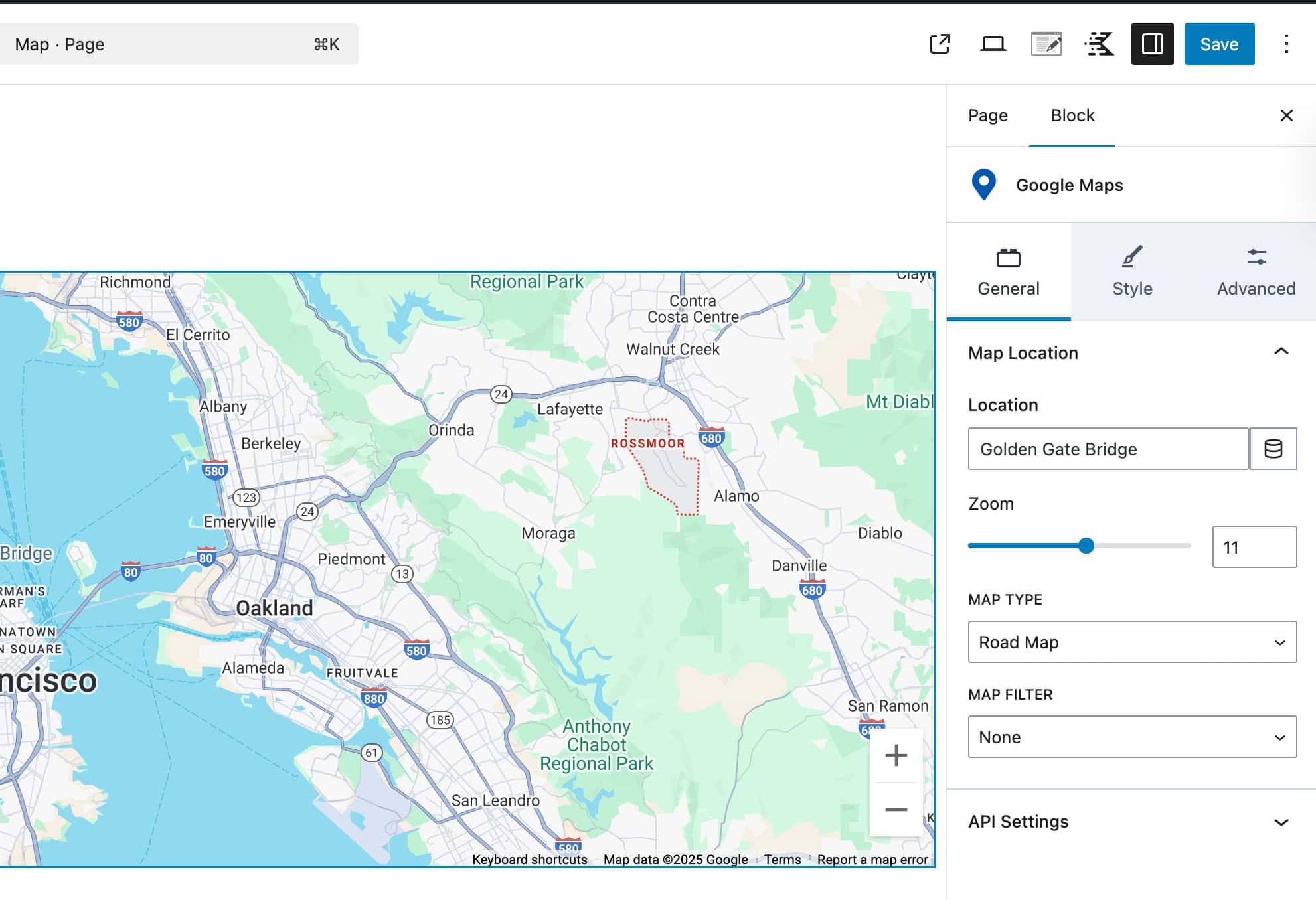Adjust the Zoom slider handle
1316x900 pixels.
(1086, 546)
